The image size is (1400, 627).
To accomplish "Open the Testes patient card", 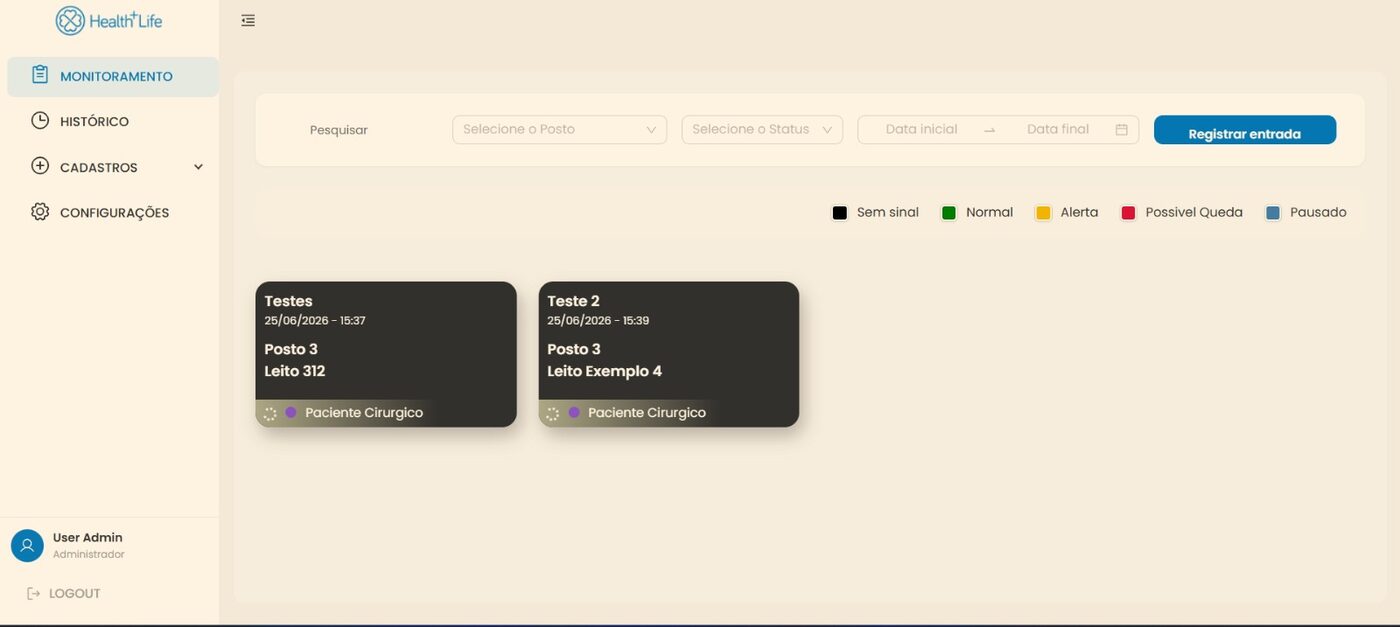I will pyautogui.click(x=386, y=354).
